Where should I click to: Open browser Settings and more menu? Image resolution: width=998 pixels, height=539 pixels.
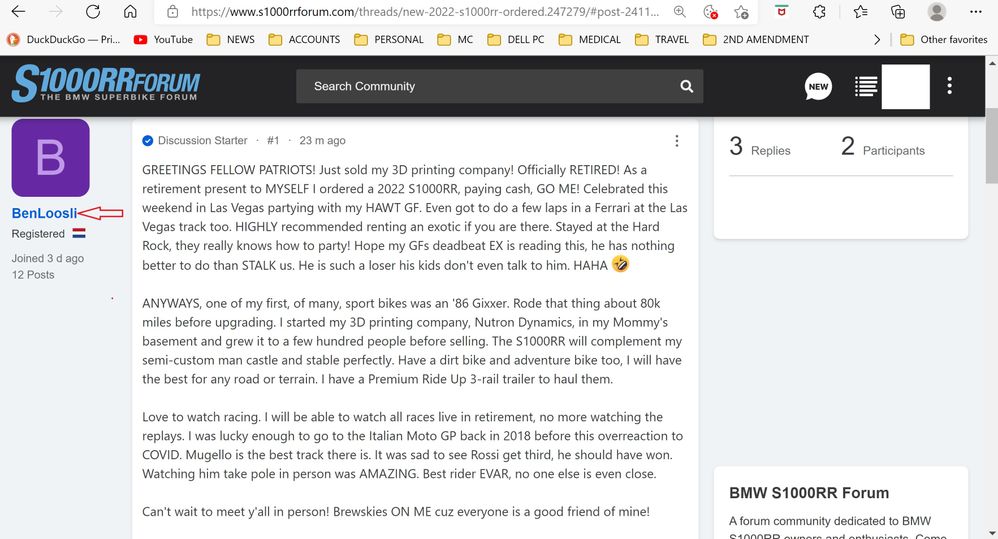tap(976, 11)
